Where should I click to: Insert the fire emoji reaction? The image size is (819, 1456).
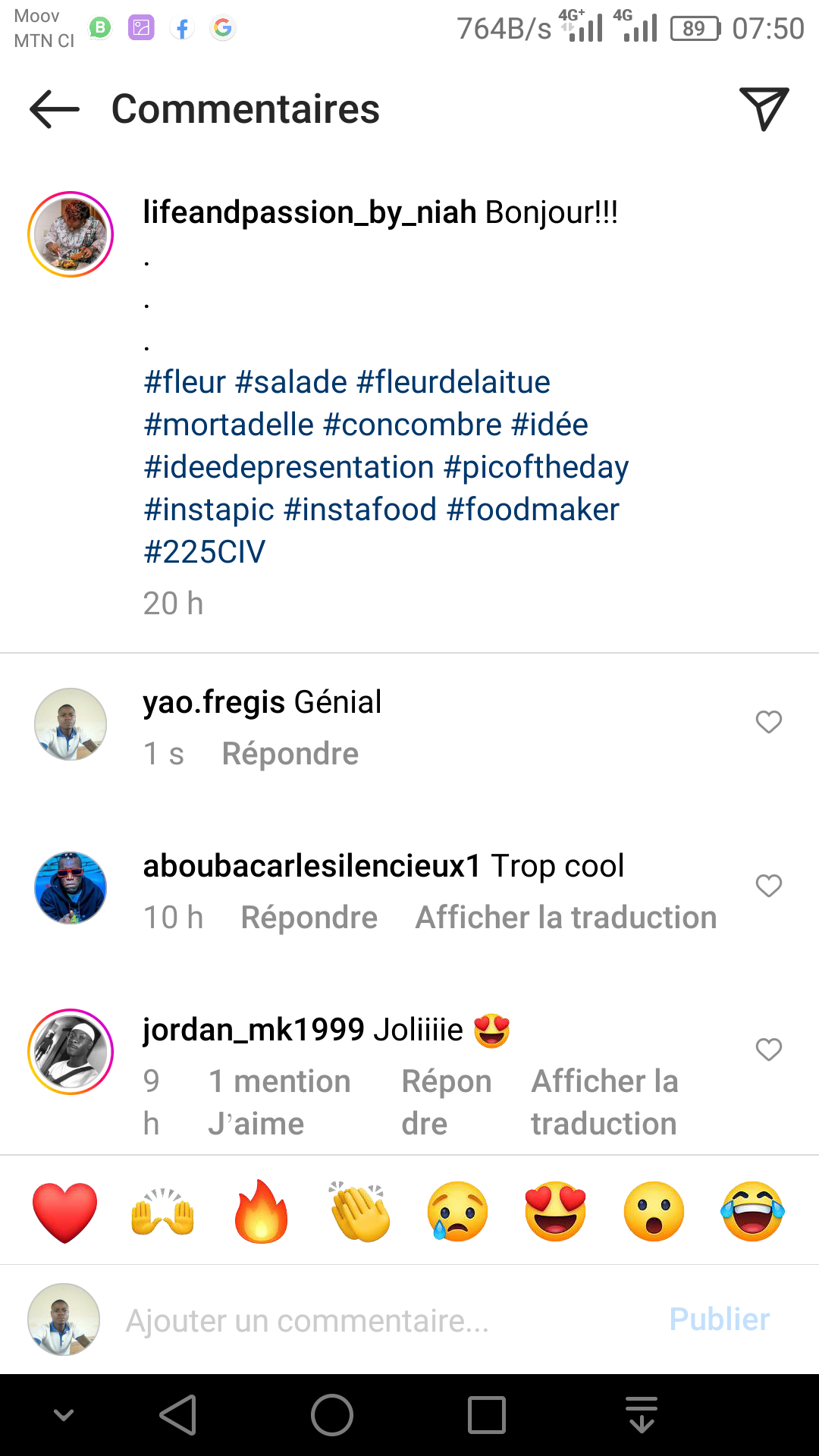[262, 1211]
